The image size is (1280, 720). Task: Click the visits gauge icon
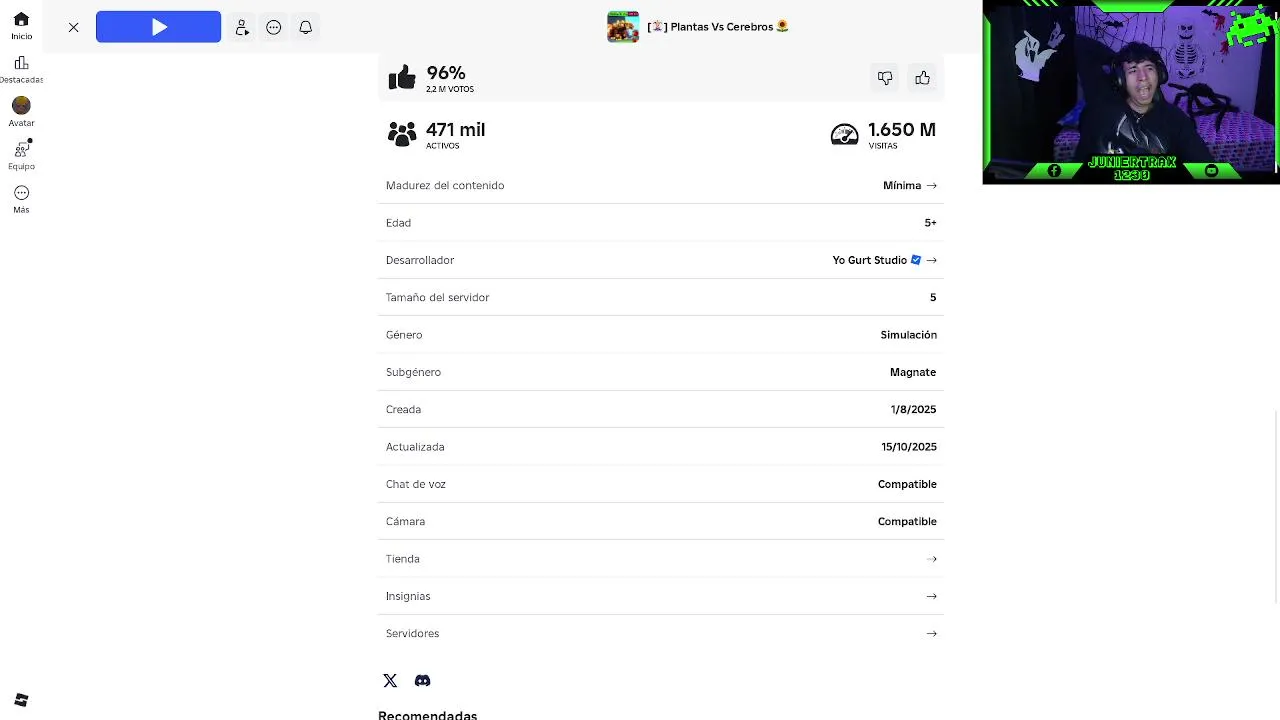pyautogui.click(x=845, y=134)
